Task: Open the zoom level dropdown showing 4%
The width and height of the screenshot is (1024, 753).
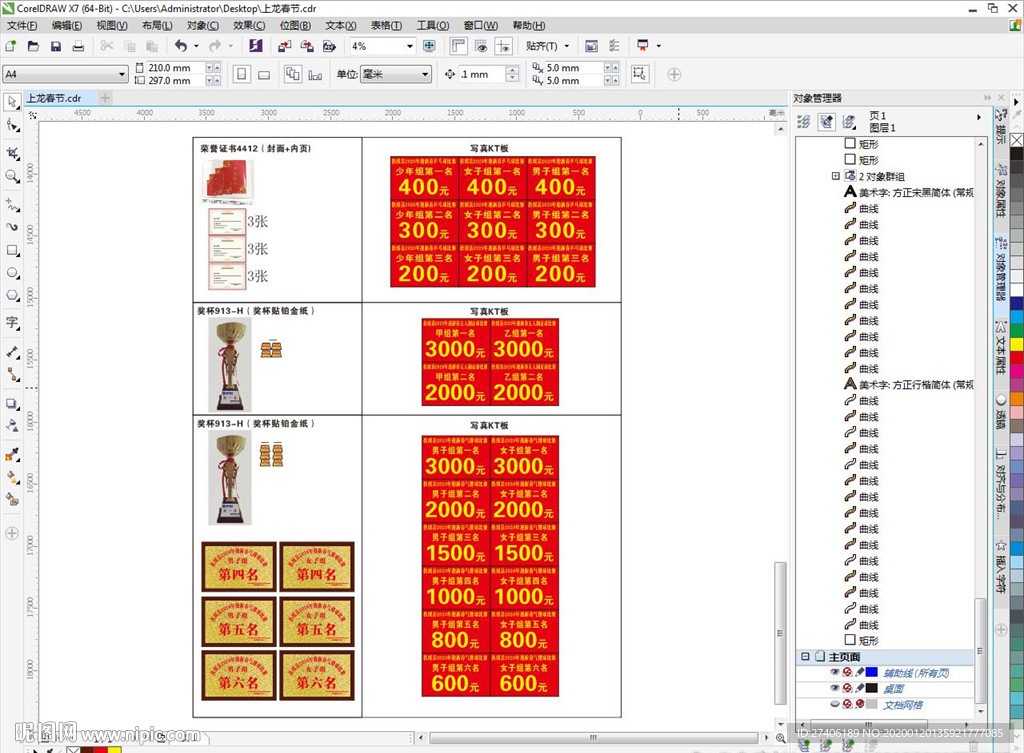Action: pos(410,46)
